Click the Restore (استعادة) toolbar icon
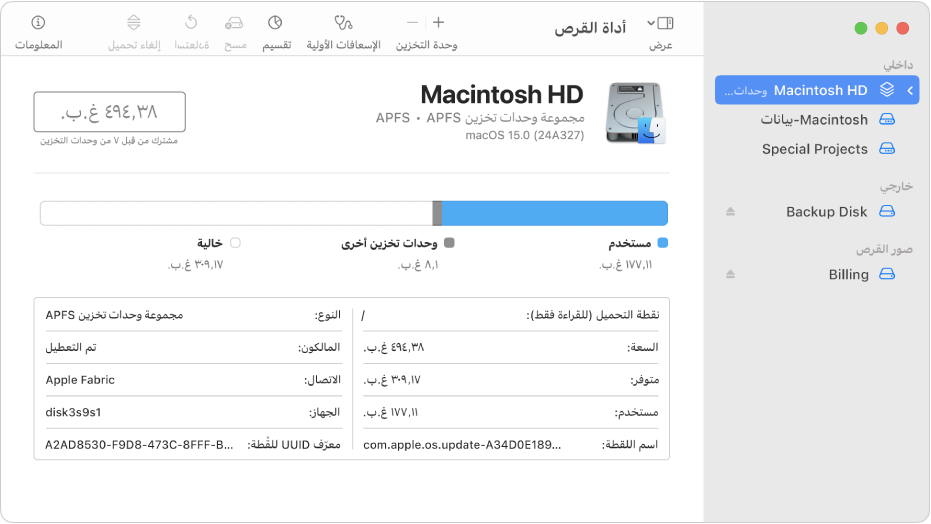This screenshot has width=931, height=524. (191, 23)
